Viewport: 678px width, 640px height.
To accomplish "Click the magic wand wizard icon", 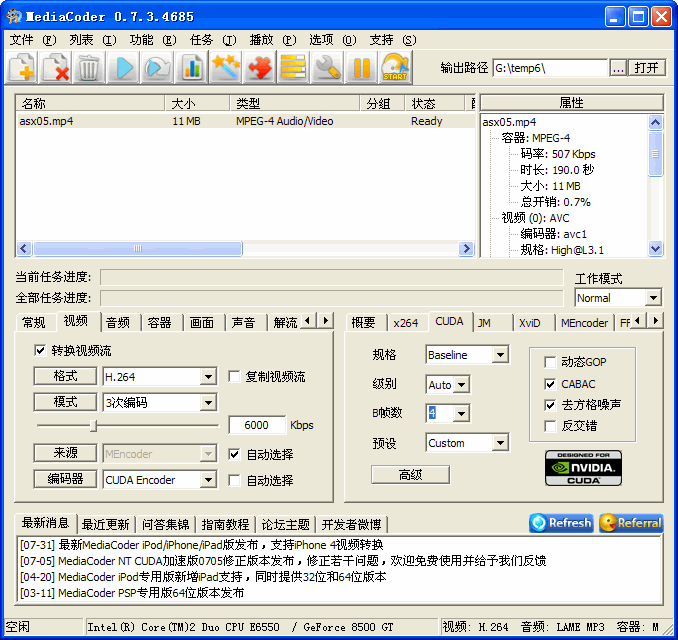I will [x=225, y=67].
